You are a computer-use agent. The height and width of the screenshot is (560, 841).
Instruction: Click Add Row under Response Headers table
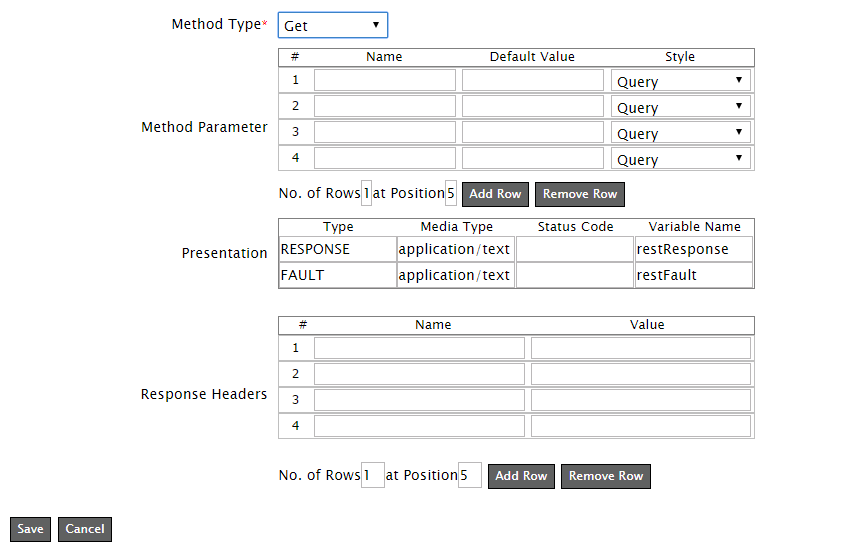[x=521, y=476]
